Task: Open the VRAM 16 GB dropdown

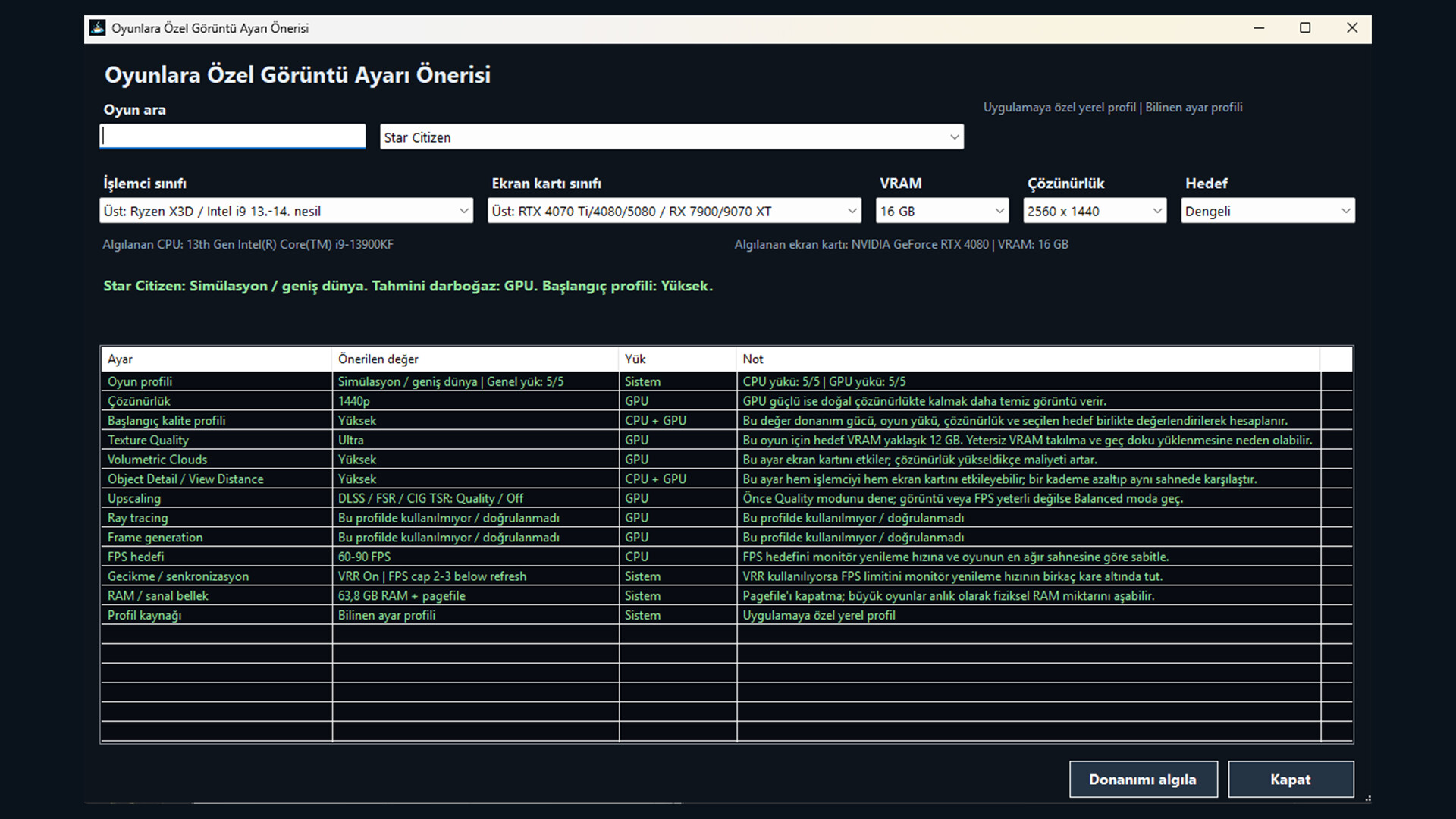Action: [x=942, y=211]
